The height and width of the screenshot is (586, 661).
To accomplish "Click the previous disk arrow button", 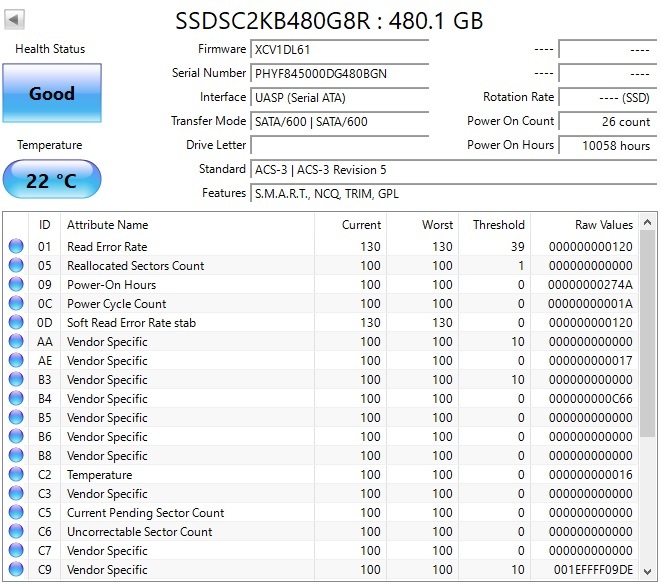I will [16, 20].
